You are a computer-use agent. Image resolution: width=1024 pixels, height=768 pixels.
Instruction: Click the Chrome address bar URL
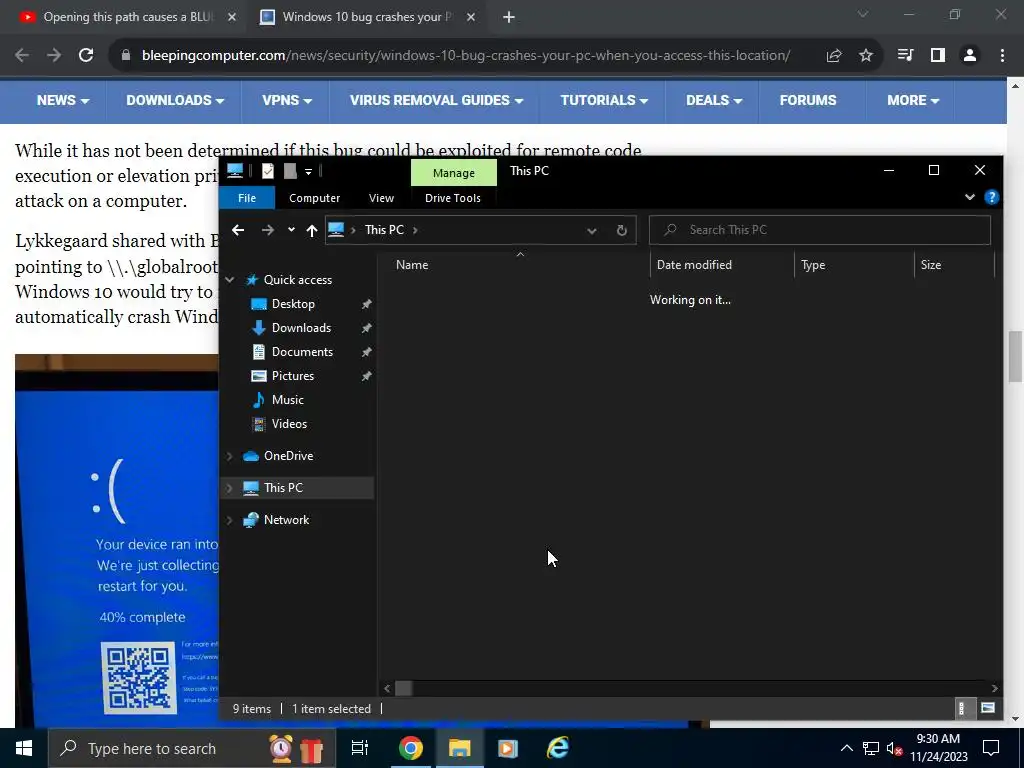[466, 56]
